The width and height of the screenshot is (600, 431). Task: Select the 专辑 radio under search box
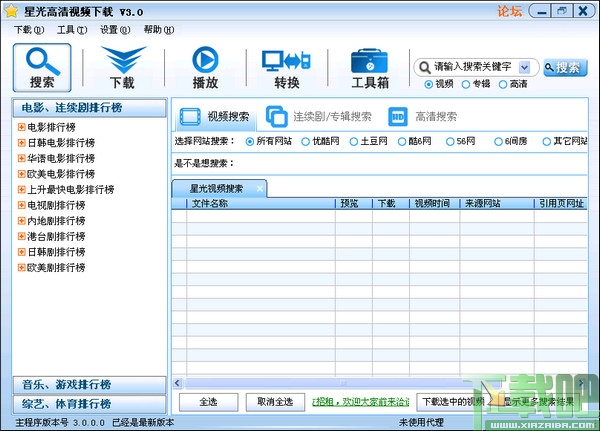pyautogui.click(x=466, y=84)
